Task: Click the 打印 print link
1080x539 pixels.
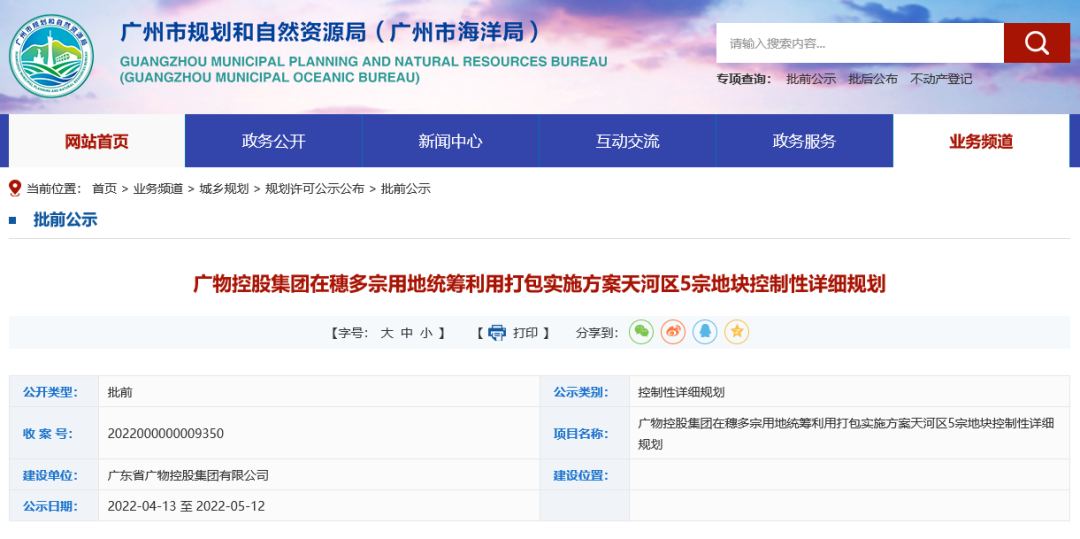Action: point(525,333)
